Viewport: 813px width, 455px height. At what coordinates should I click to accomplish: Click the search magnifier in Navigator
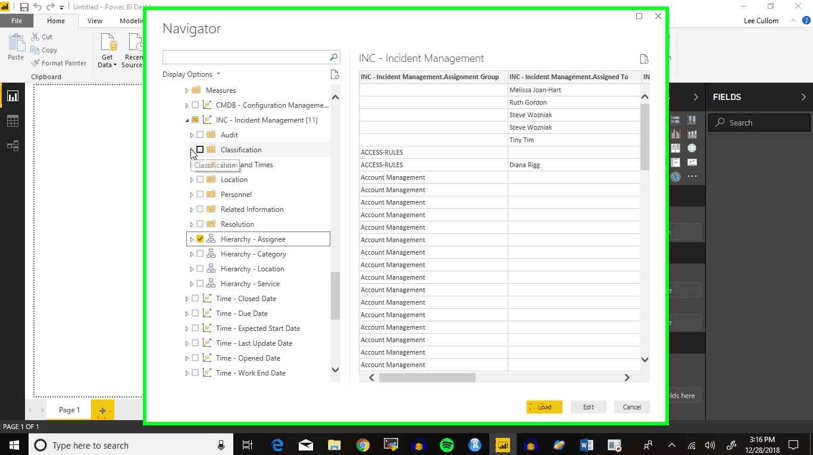click(333, 57)
